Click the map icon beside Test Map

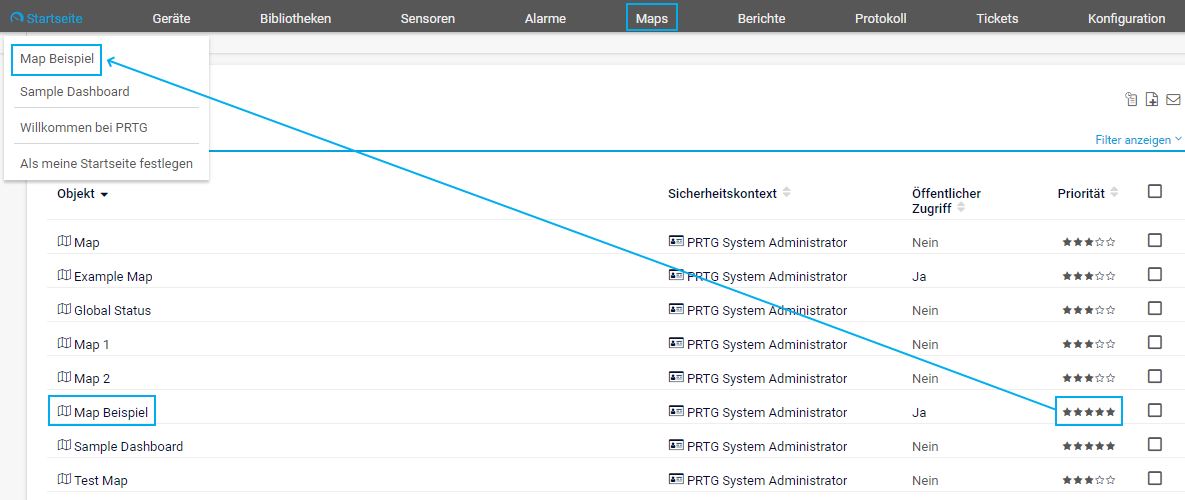click(x=65, y=480)
